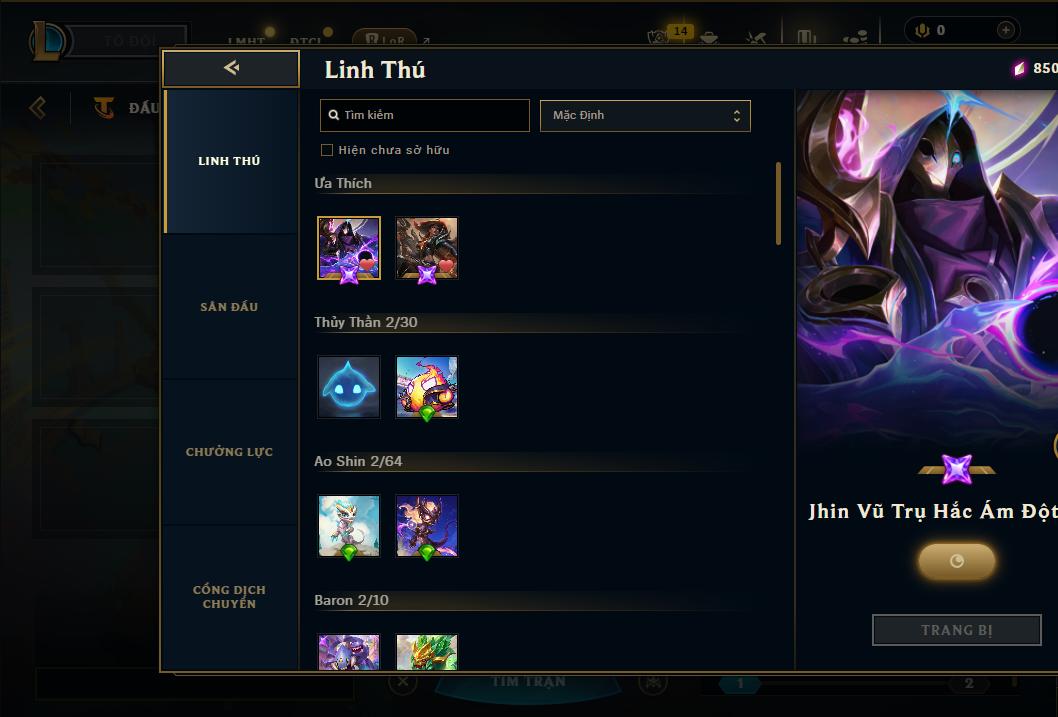The width and height of the screenshot is (1058, 717).
Task: Select the cowboy favorite little legend thumbnail
Action: point(426,248)
